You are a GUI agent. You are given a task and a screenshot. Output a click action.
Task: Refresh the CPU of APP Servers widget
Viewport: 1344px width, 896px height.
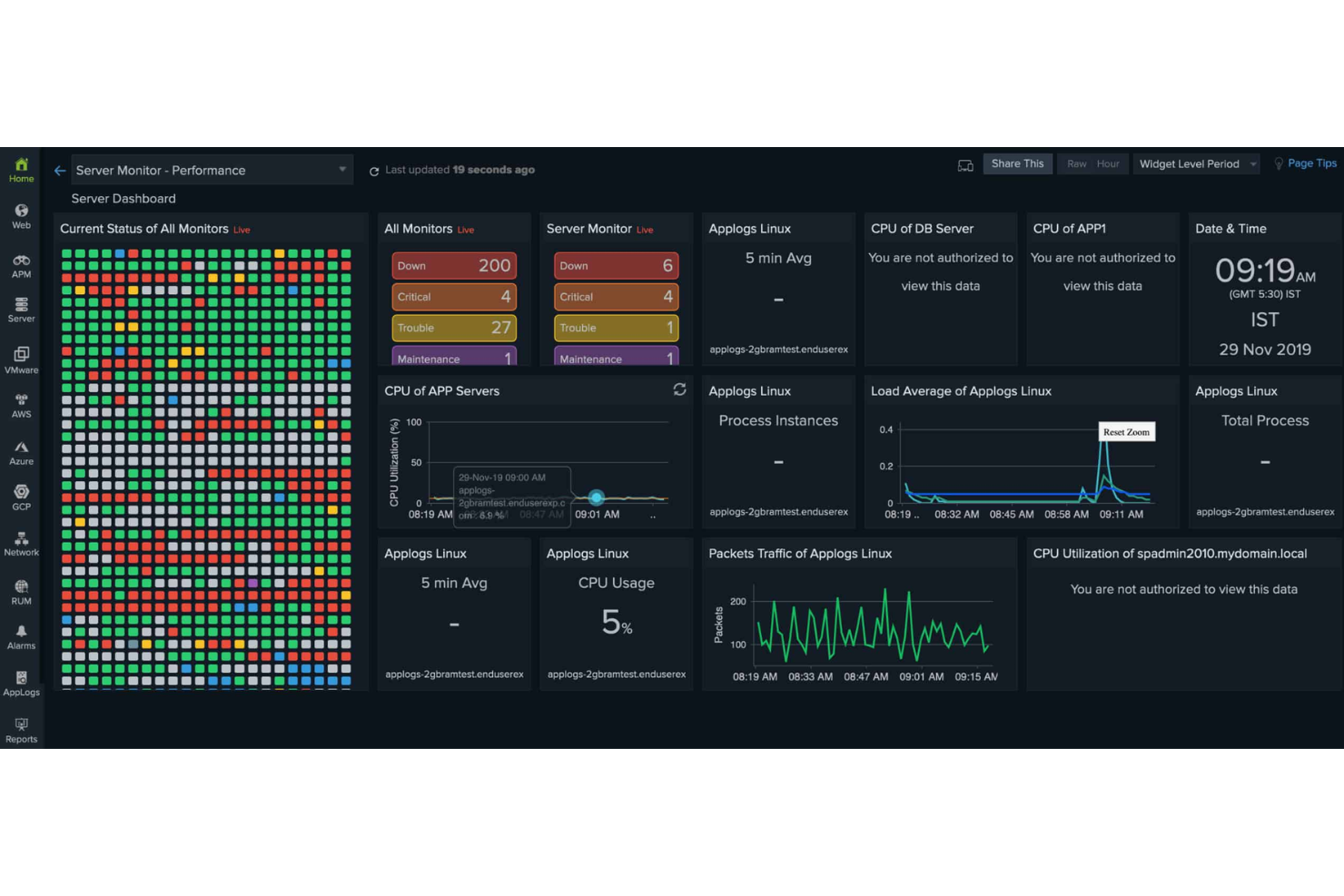pos(679,389)
